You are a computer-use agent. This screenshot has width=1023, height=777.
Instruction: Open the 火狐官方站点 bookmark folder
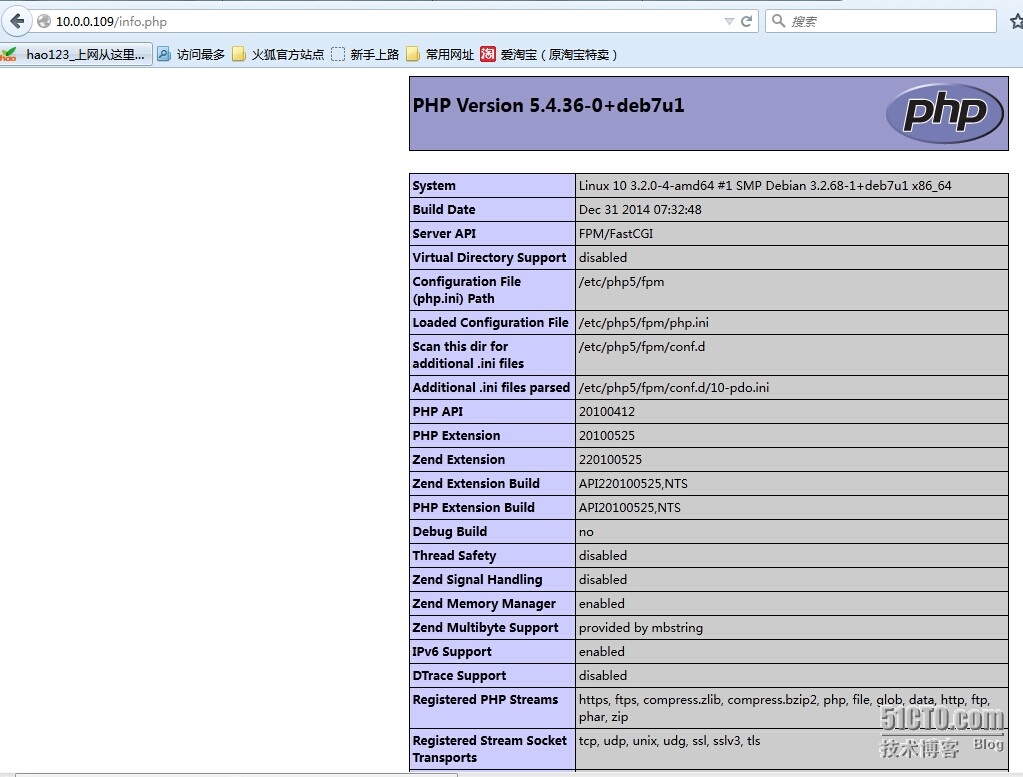pyautogui.click(x=279, y=54)
